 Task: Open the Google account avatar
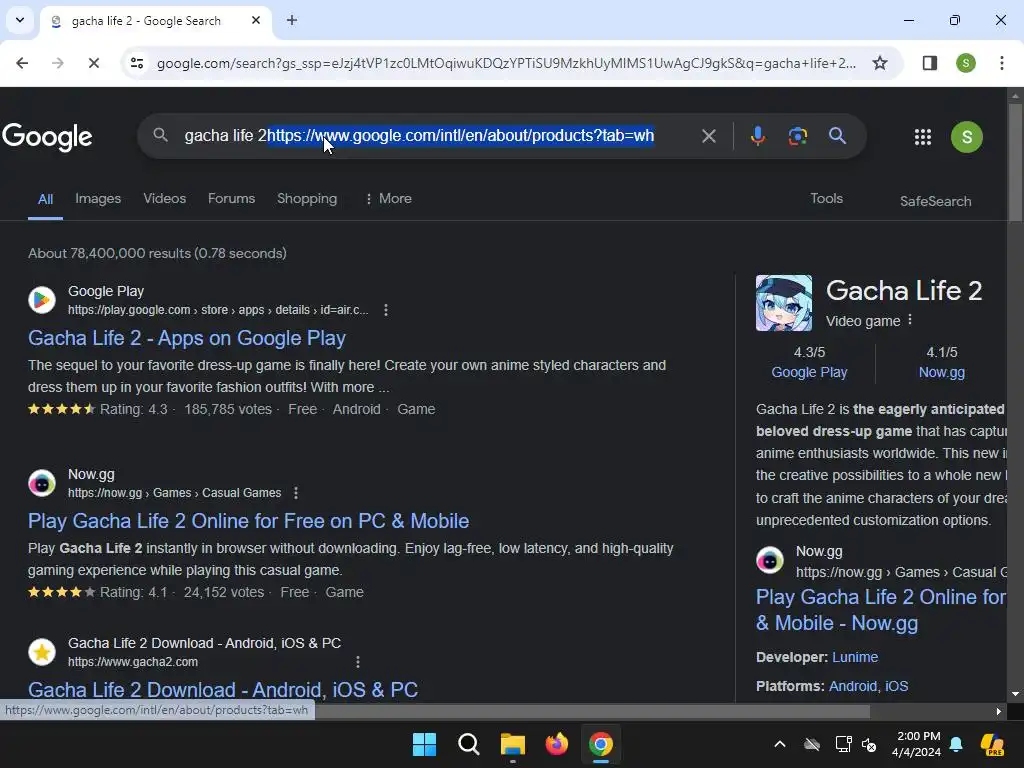click(967, 136)
